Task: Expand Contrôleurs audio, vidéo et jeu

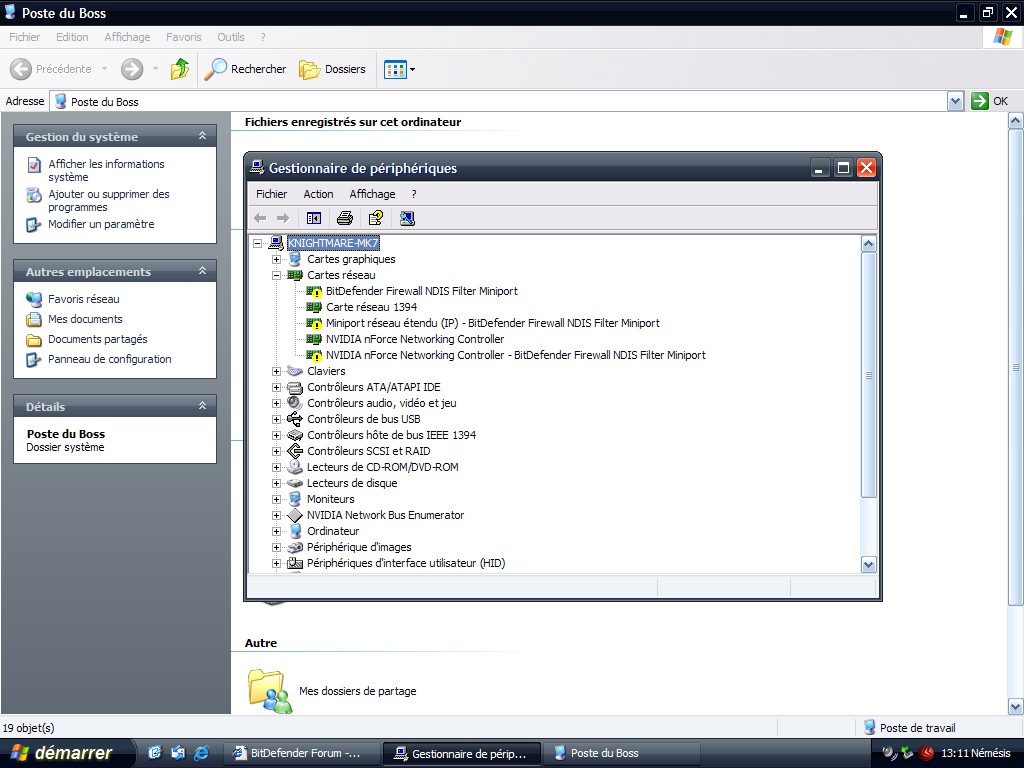Action: pyautogui.click(x=276, y=403)
